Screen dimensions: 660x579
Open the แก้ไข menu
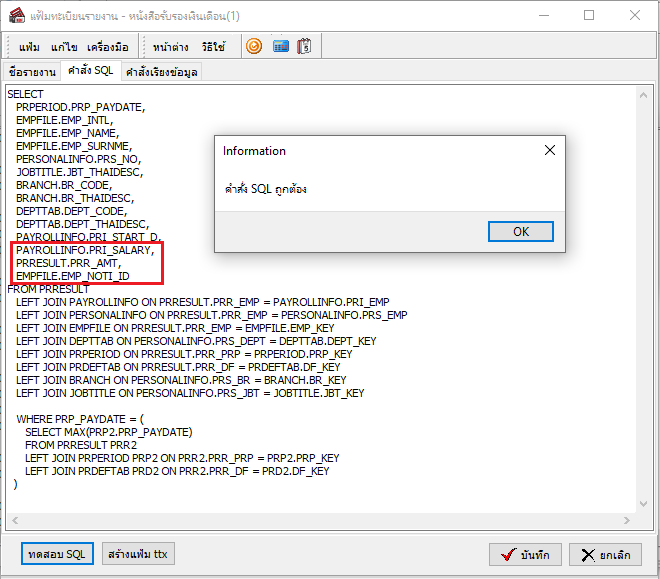pos(64,47)
